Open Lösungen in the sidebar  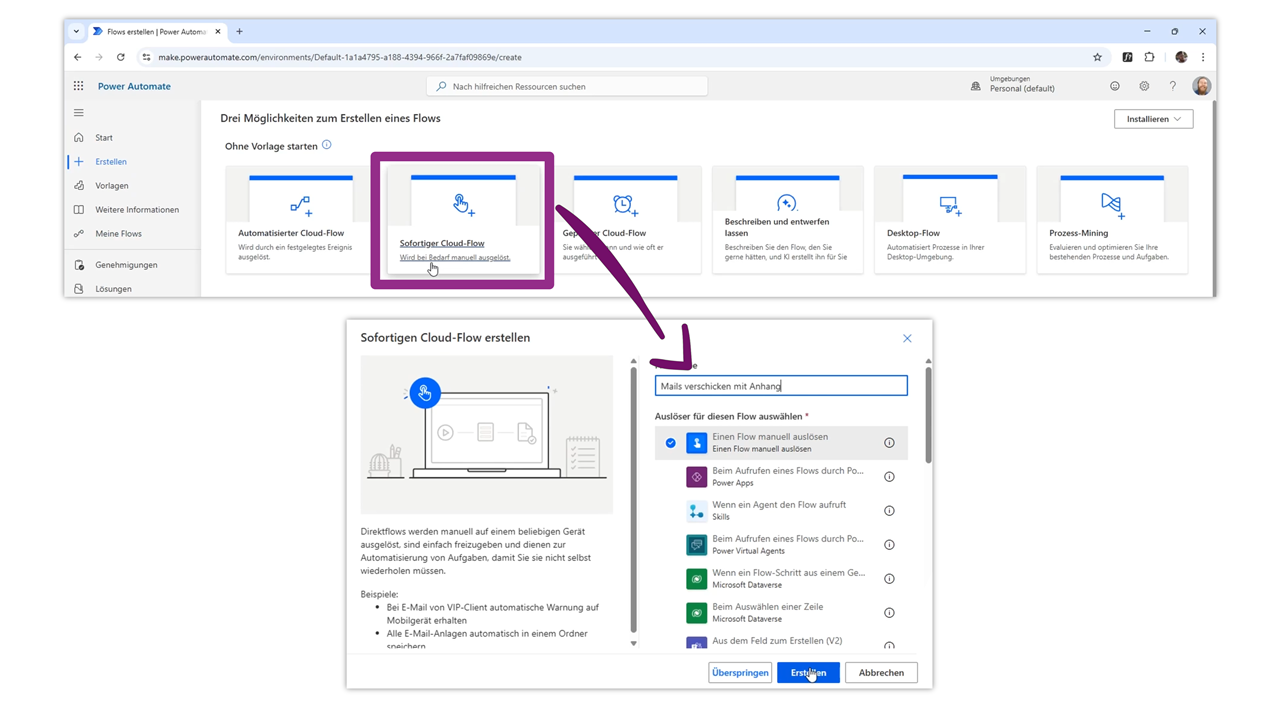[113, 289]
